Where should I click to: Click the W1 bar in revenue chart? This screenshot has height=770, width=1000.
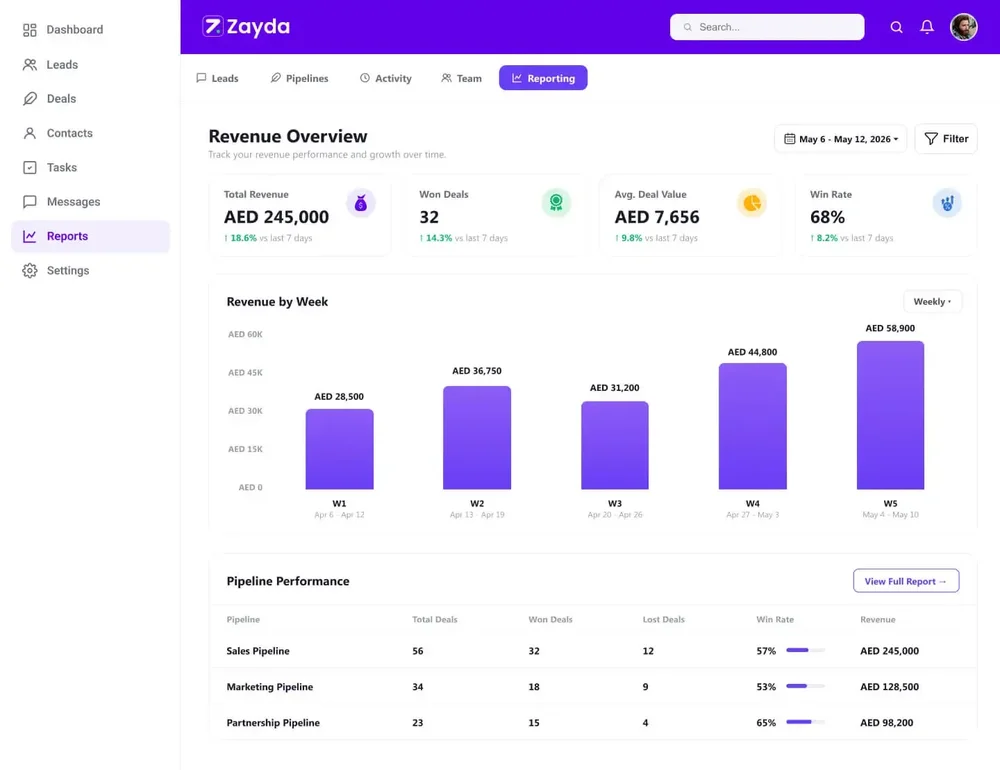click(339, 449)
